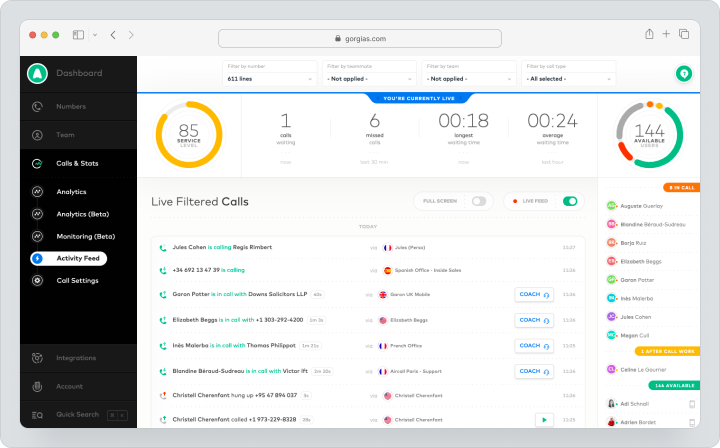Click Coach button for Garon Potter call
This screenshot has width=720, height=448.
pos(534,294)
